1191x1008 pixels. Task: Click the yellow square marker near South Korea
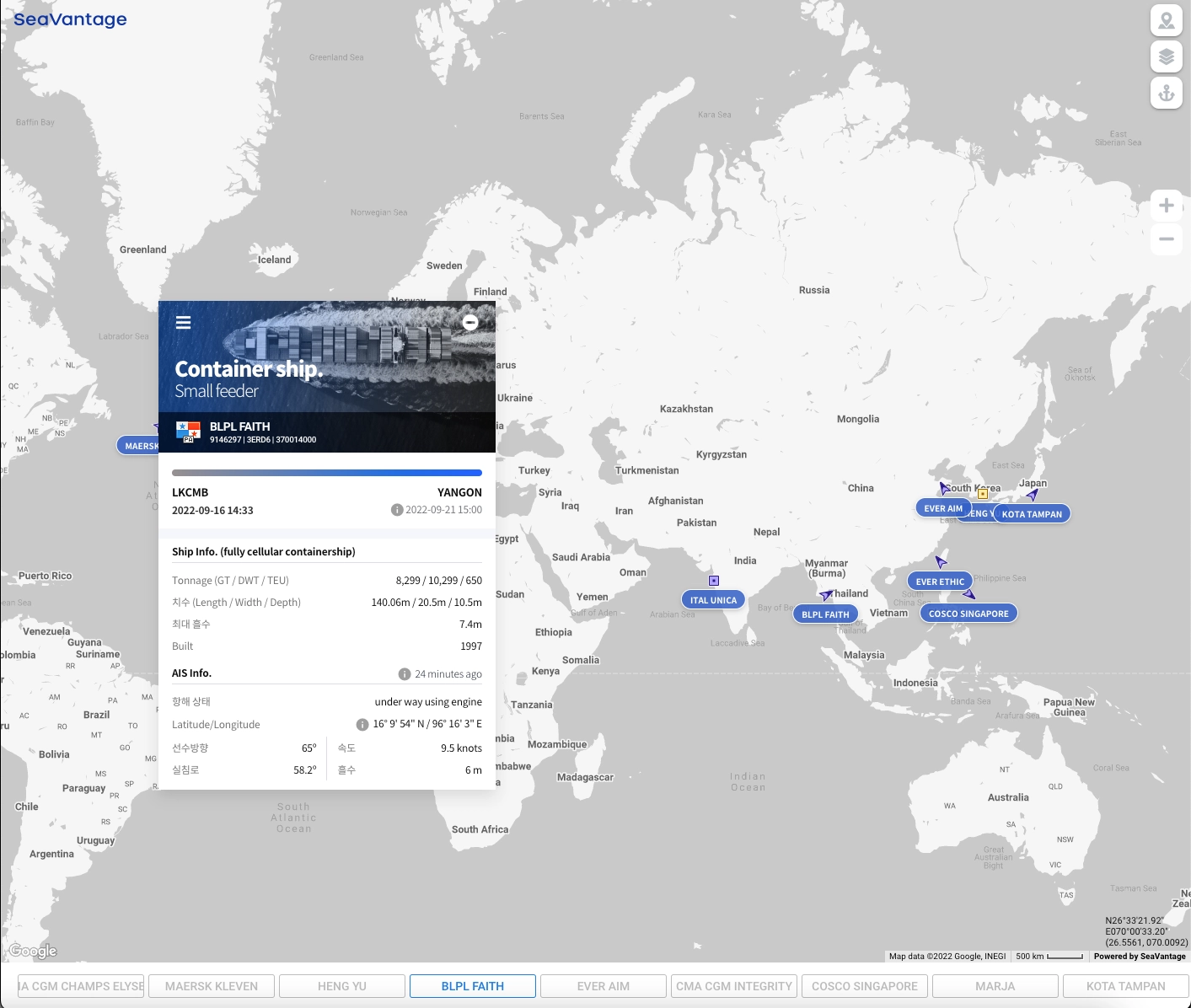[983, 494]
